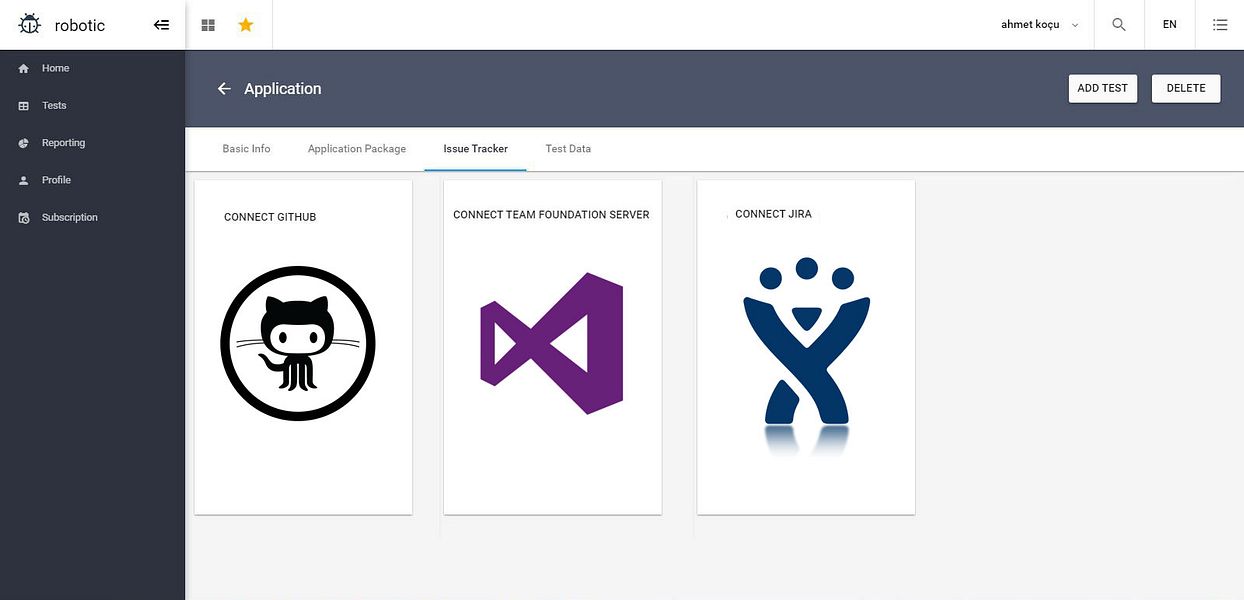Open the grid apps icon in top bar
Image resolution: width=1244 pixels, height=600 pixels.
point(208,25)
